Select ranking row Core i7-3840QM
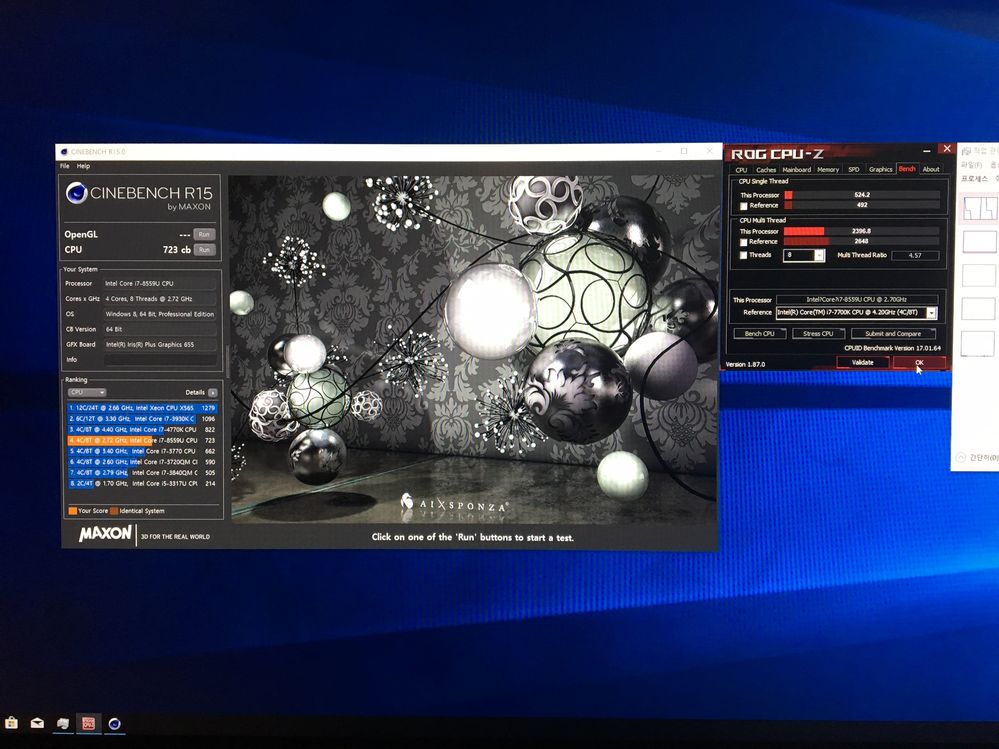999x749 pixels. 142,473
